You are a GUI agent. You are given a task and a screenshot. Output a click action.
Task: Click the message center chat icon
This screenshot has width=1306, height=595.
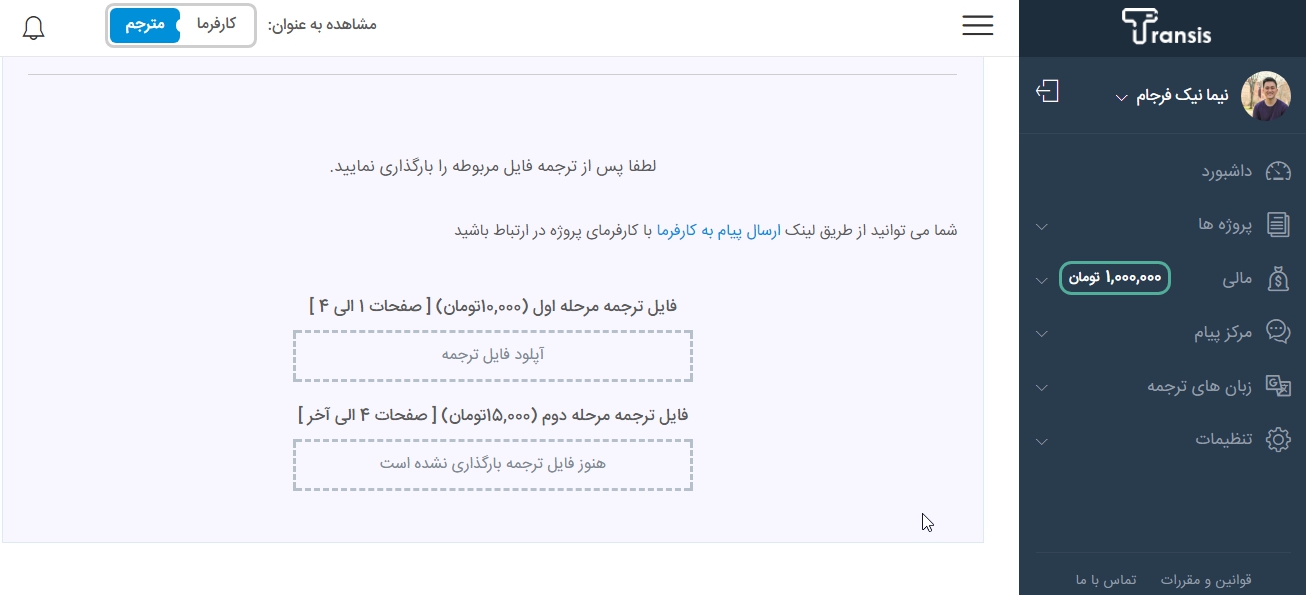click(x=1278, y=332)
